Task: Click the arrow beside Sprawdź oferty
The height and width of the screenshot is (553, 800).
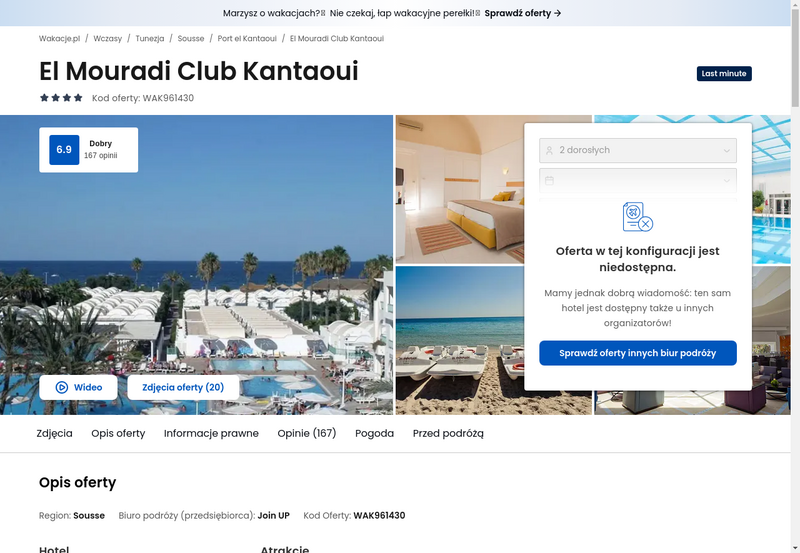Action: point(558,13)
